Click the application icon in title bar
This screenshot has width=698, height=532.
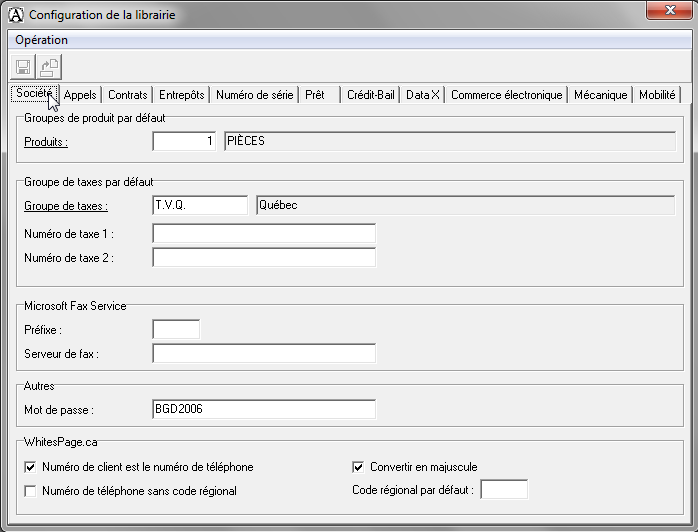point(16,14)
